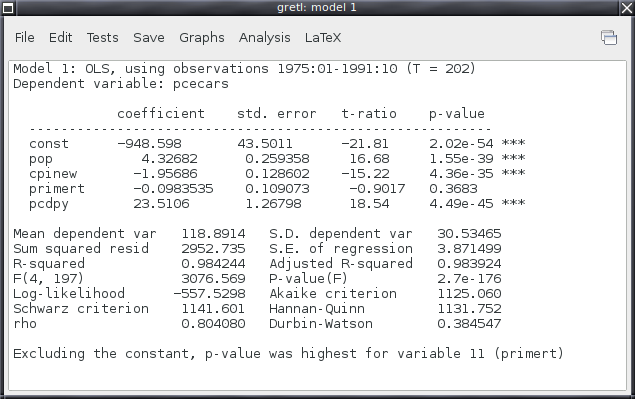Click the pcdpy coefficient 23.5106

coord(161,204)
